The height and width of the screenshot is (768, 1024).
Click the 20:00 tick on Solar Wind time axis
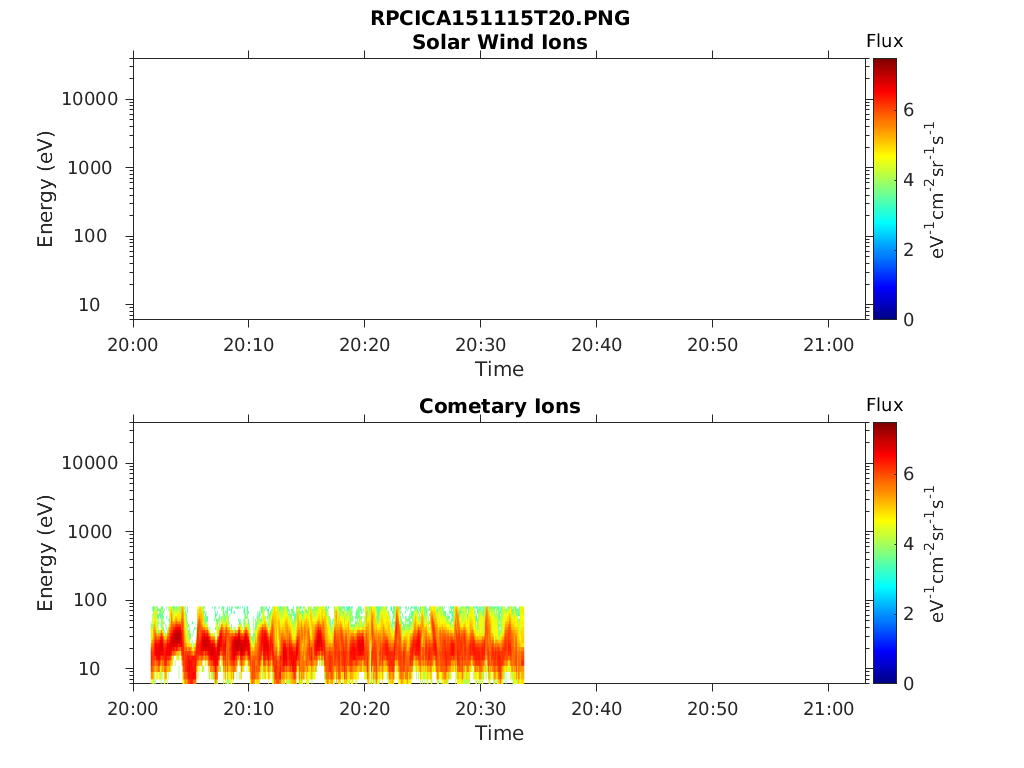pos(133,345)
